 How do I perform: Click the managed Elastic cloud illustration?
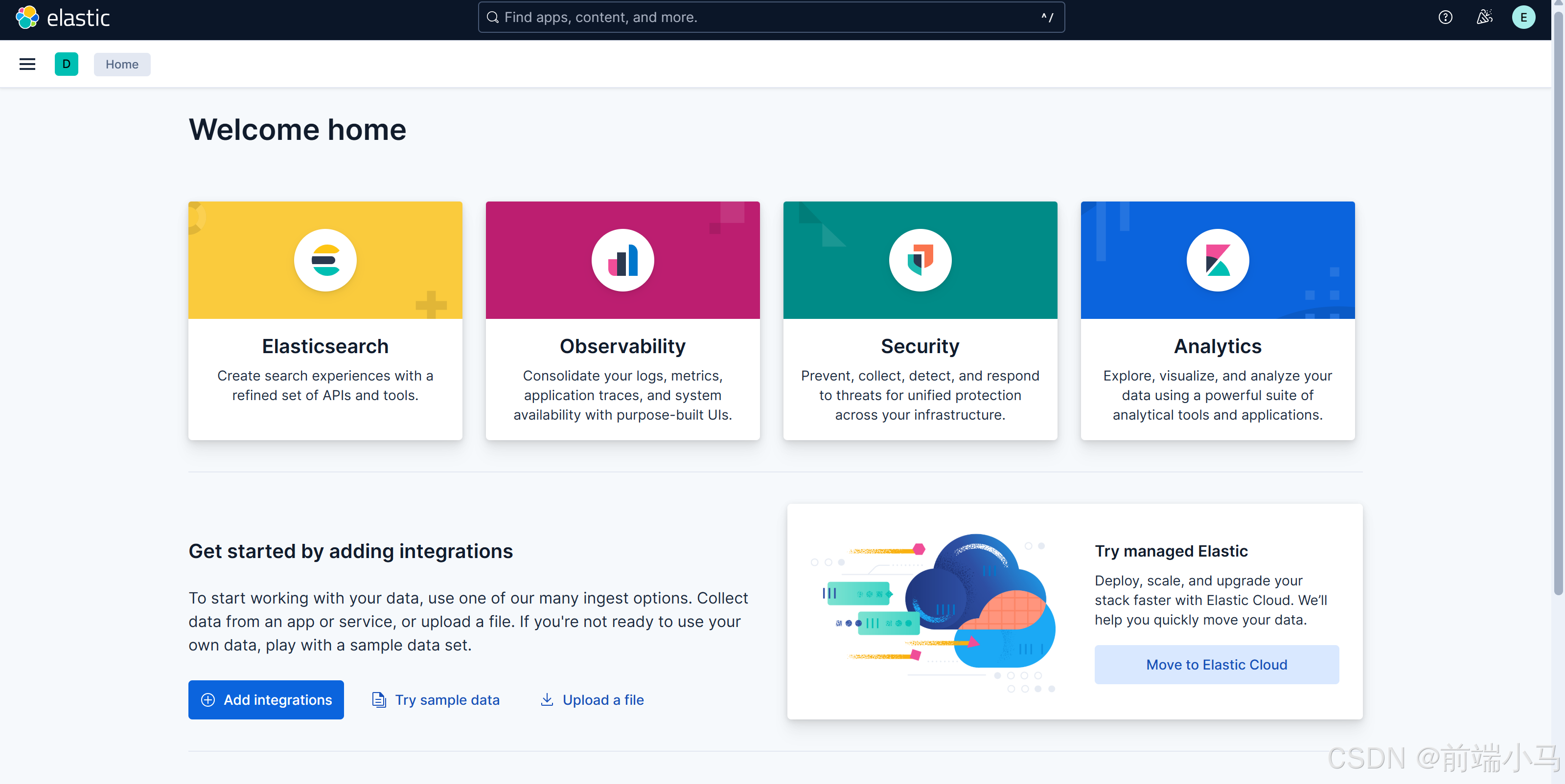pyautogui.click(x=934, y=612)
